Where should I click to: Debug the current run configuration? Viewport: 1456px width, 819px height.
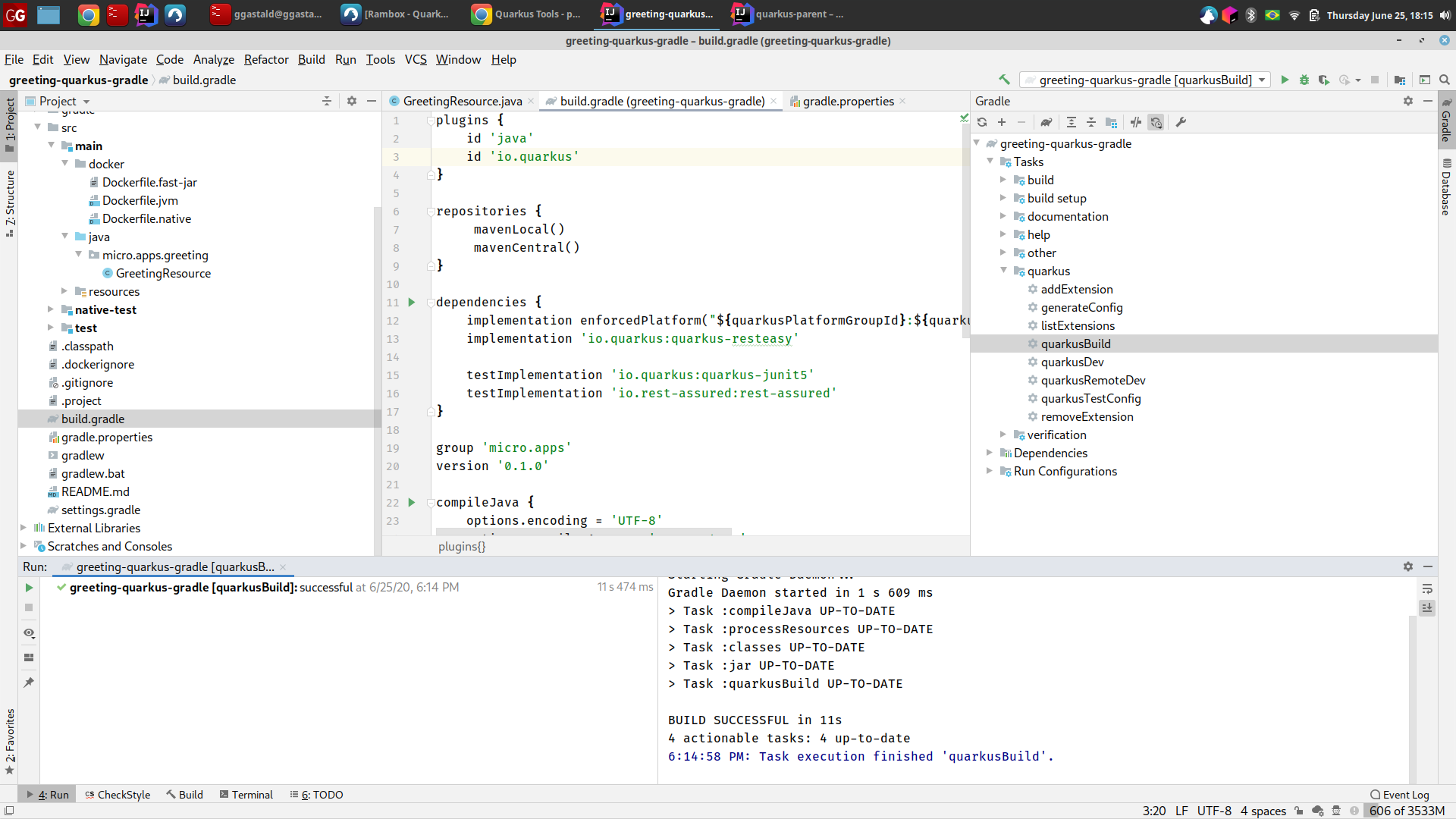(x=1304, y=80)
